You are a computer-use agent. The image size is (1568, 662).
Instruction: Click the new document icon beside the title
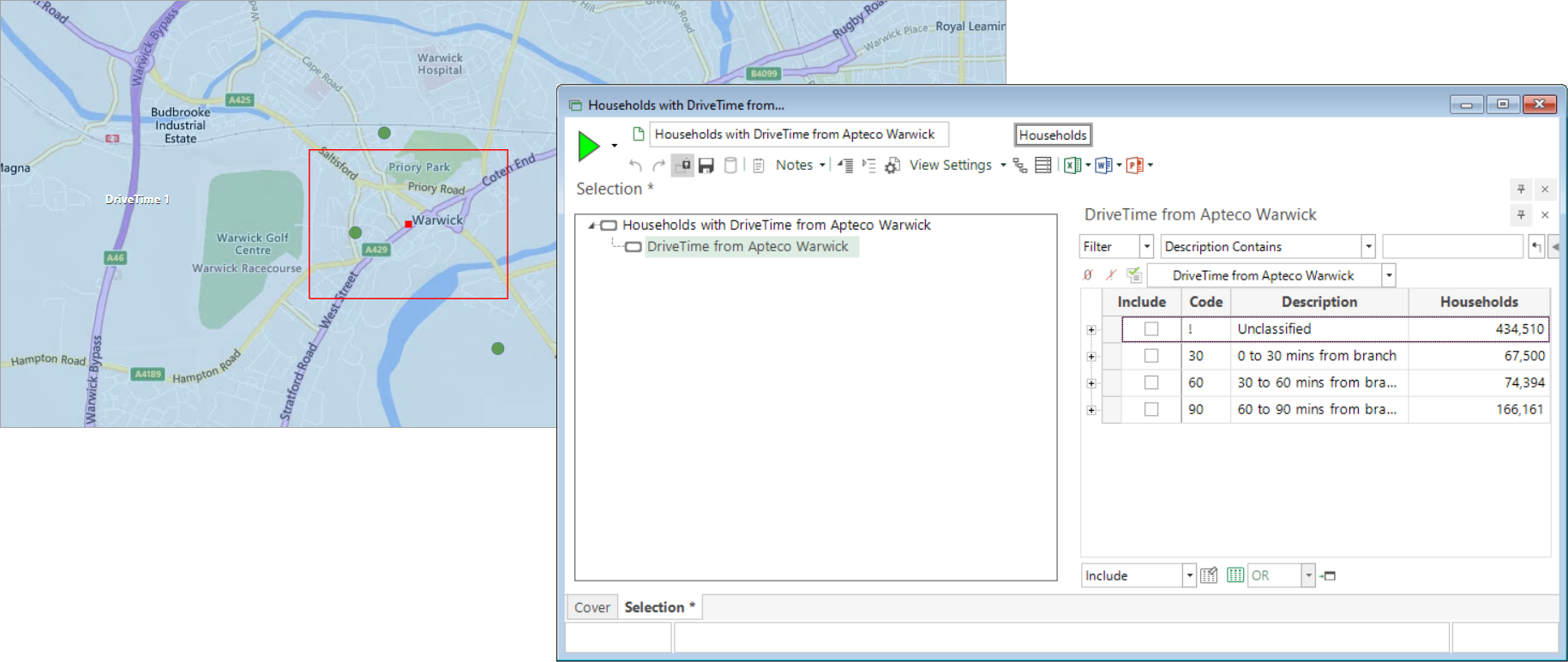click(638, 134)
